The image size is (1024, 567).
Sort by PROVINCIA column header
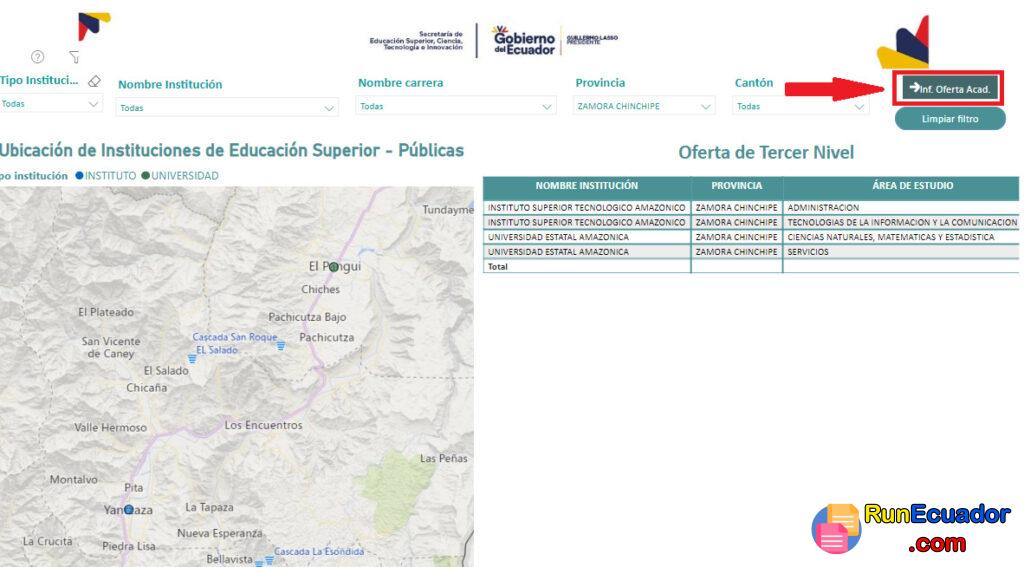[x=737, y=186]
